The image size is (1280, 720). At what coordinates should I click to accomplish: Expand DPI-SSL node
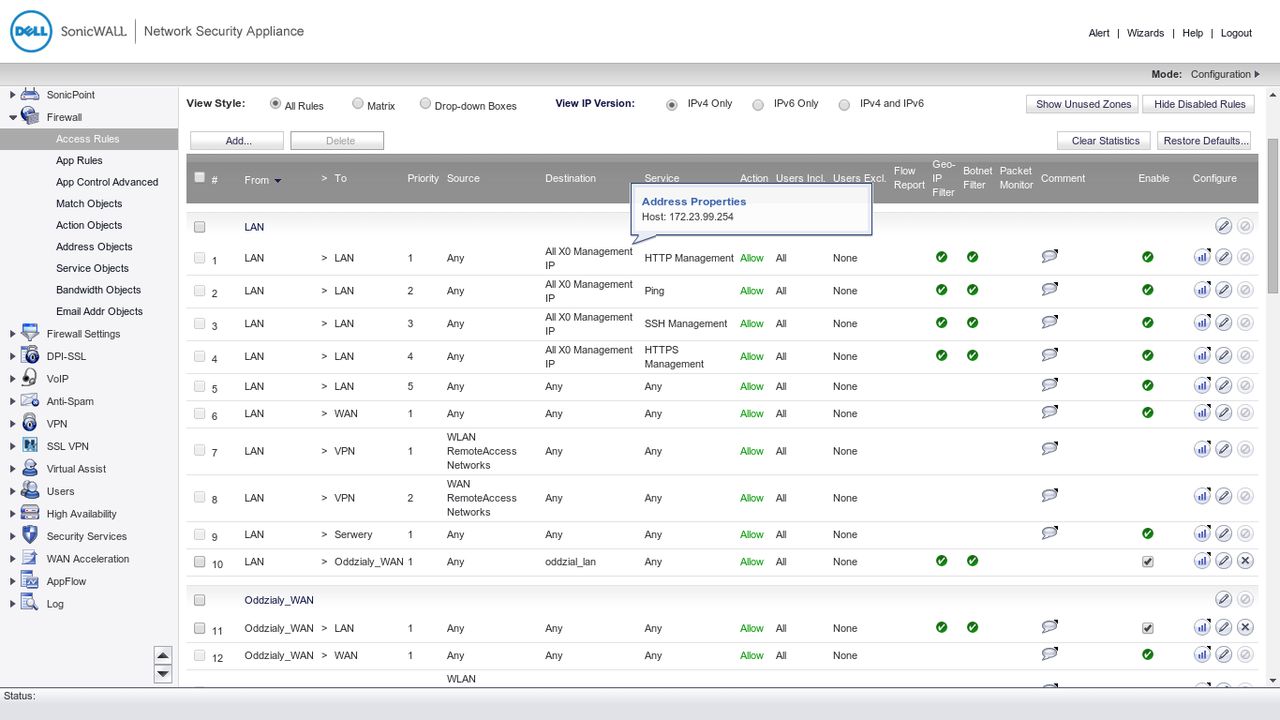click(x=13, y=356)
